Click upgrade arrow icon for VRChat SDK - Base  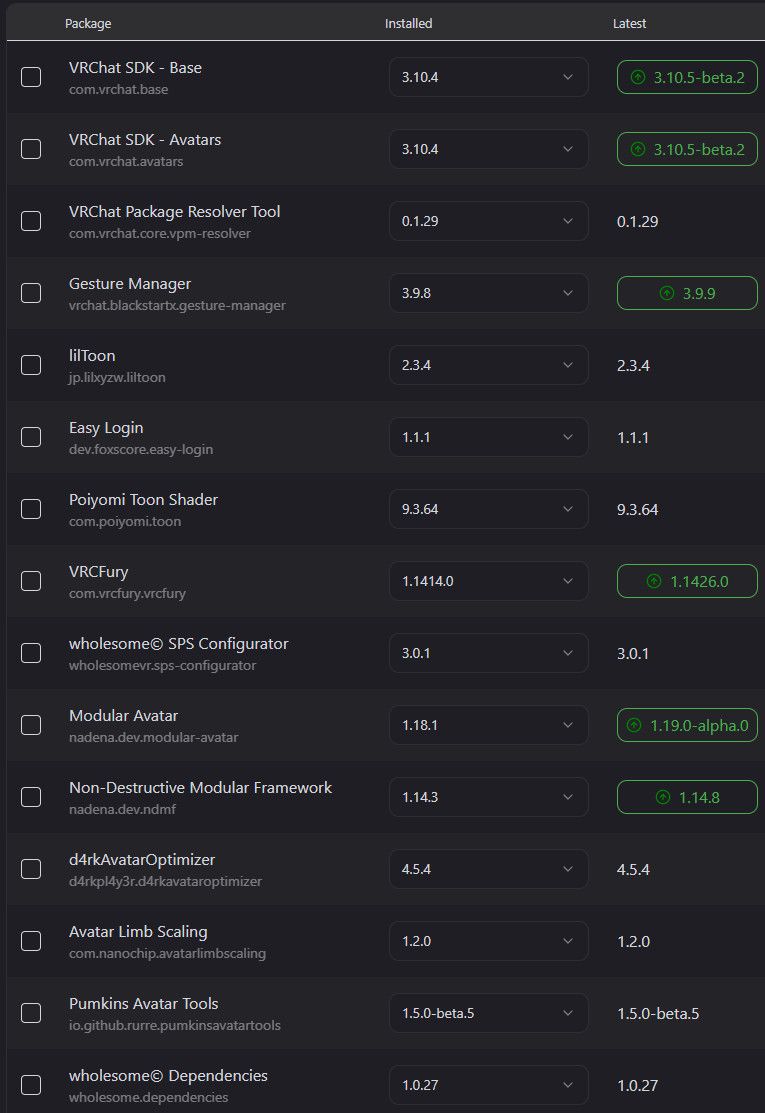(x=638, y=77)
